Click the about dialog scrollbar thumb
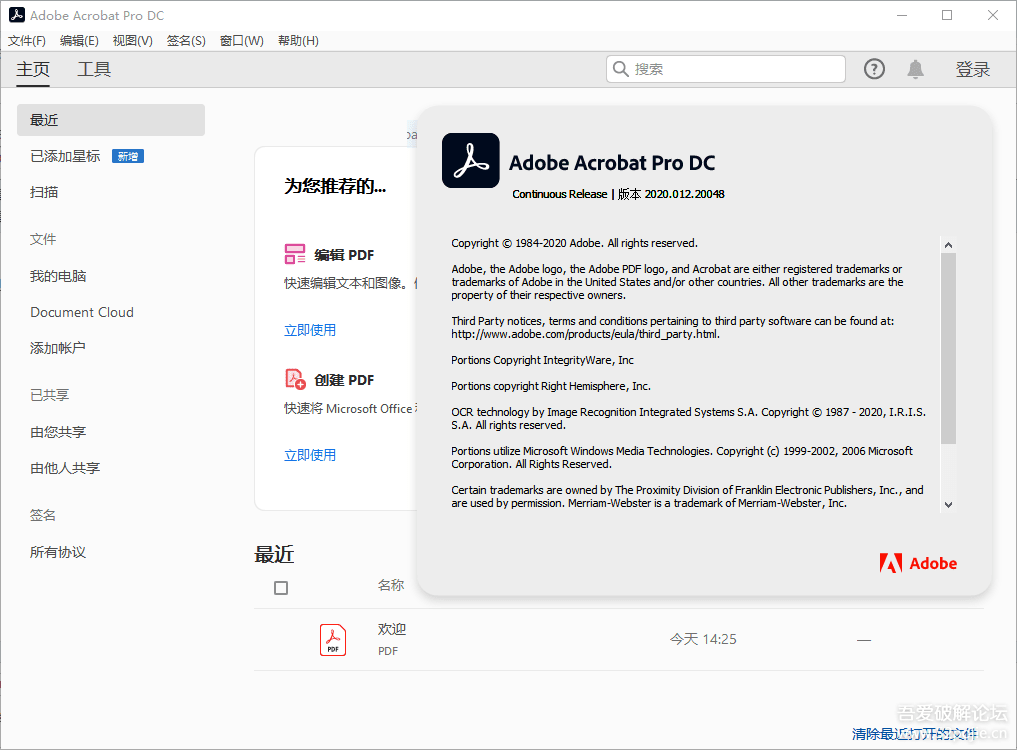 pyautogui.click(x=948, y=348)
